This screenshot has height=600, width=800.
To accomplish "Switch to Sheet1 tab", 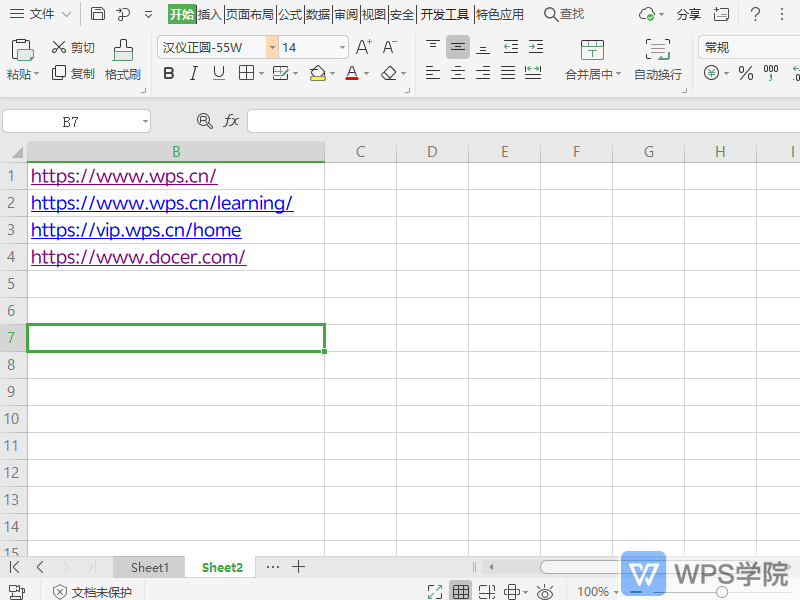I will click(150, 567).
